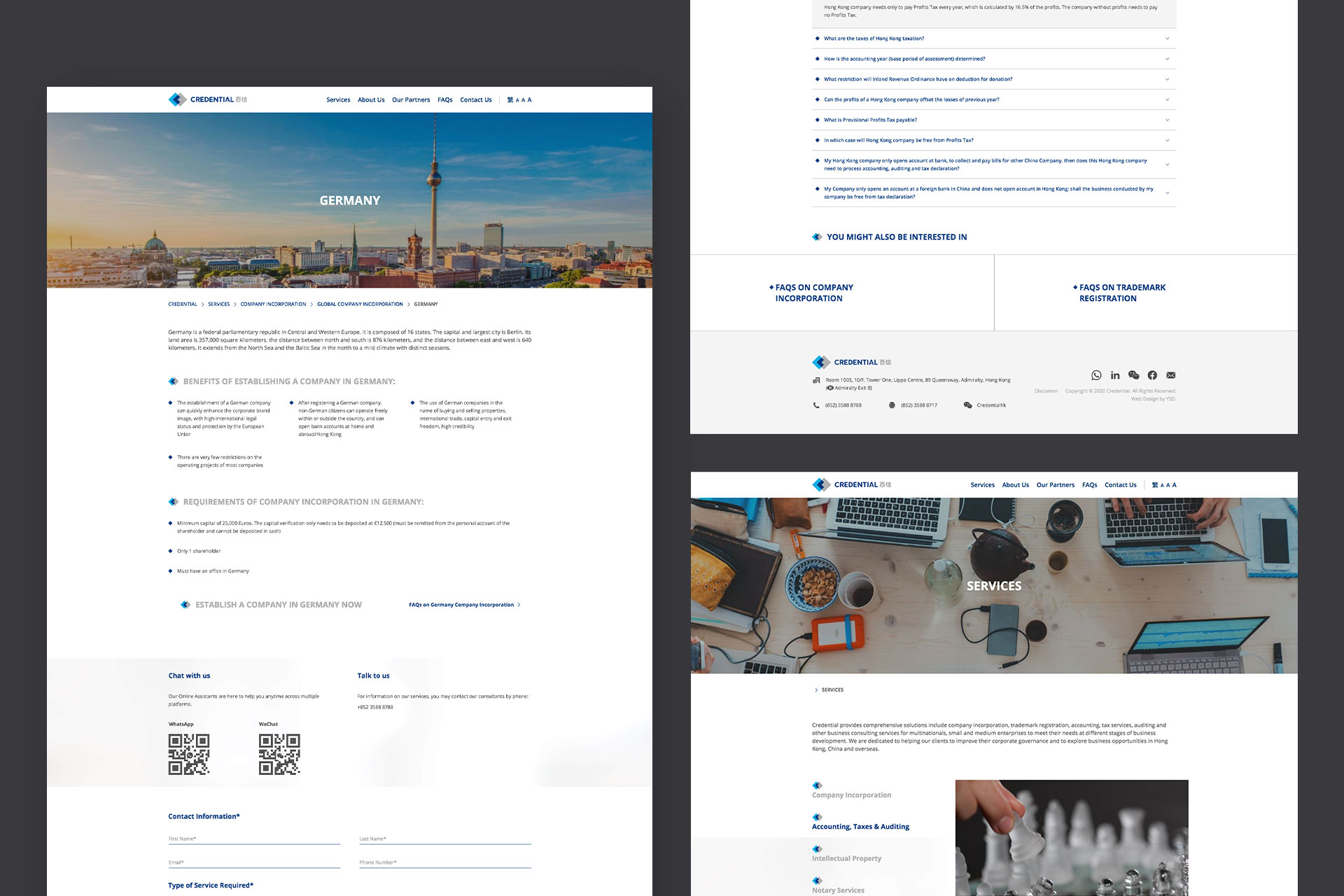The width and height of the screenshot is (1344, 896).
Task: Open the About Us menu item
Action: coord(370,100)
